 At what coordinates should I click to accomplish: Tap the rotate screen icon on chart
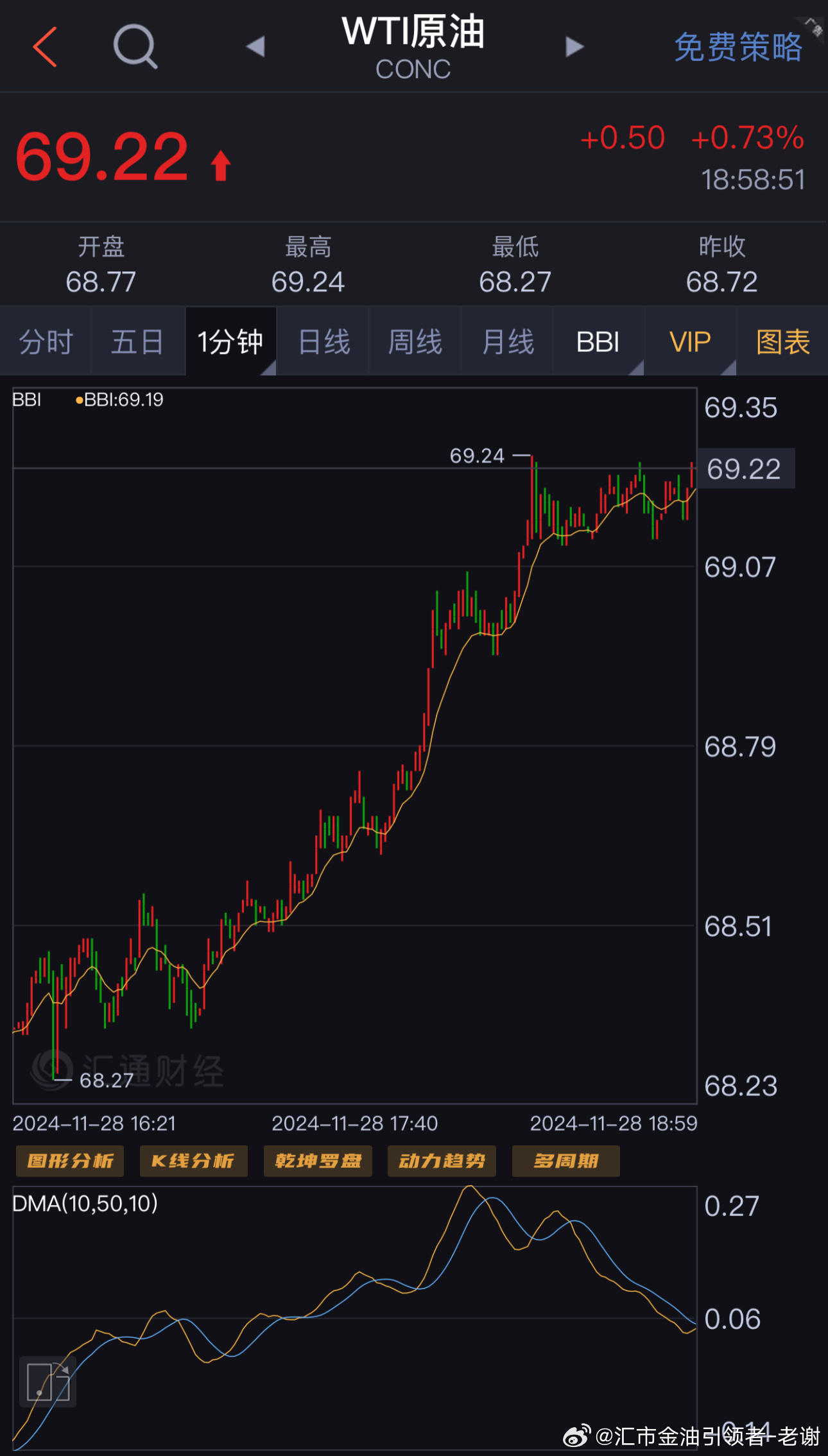pyautogui.click(x=48, y=1382)
